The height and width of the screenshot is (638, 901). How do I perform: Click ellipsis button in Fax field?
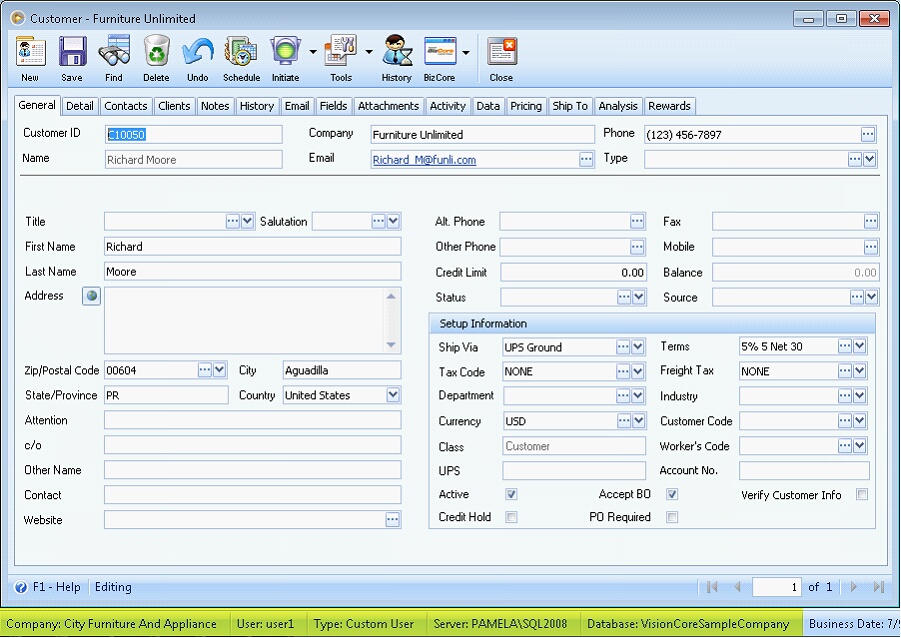click(x=871, y=221)
